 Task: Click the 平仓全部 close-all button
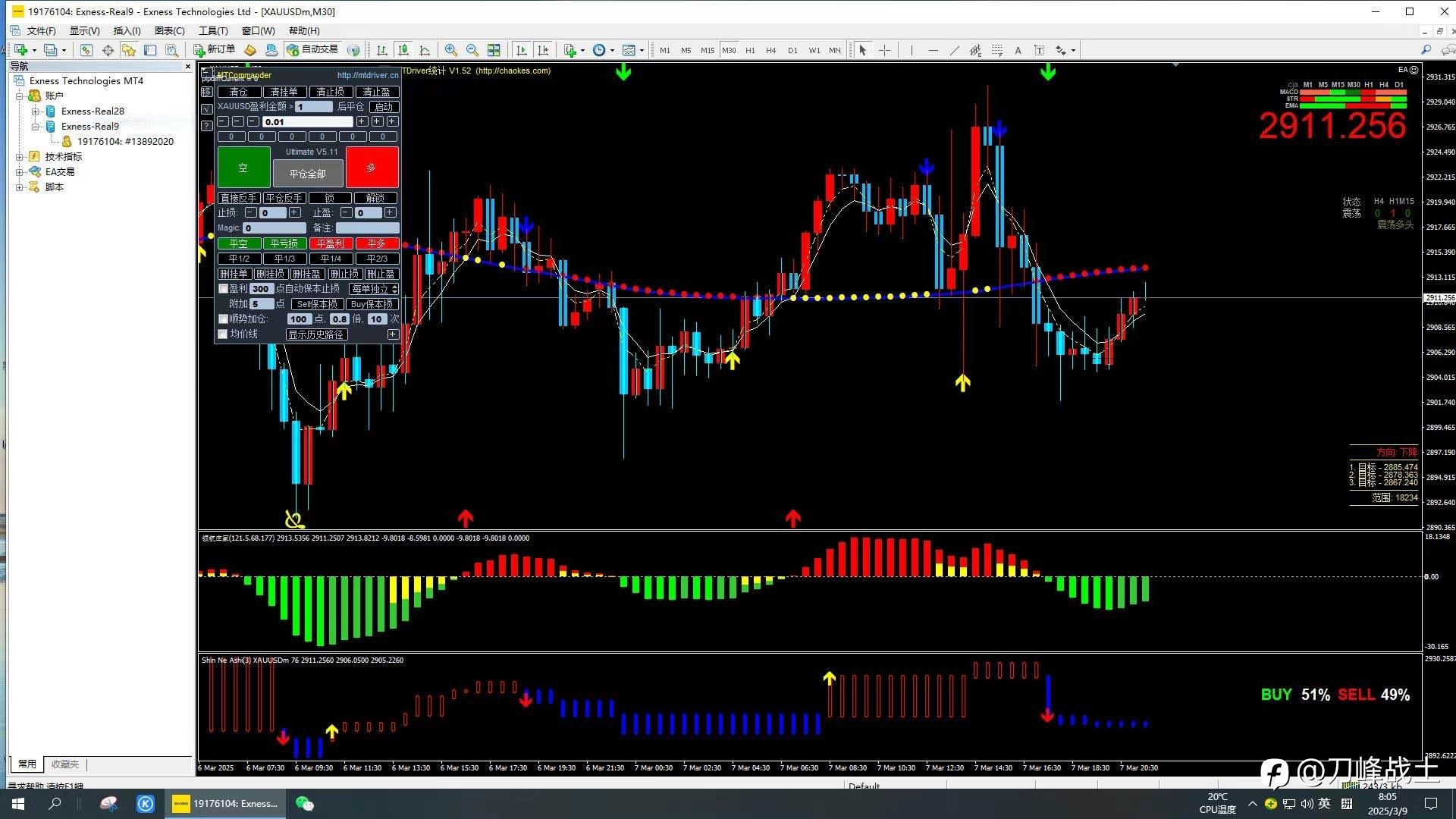click(307, 174)
